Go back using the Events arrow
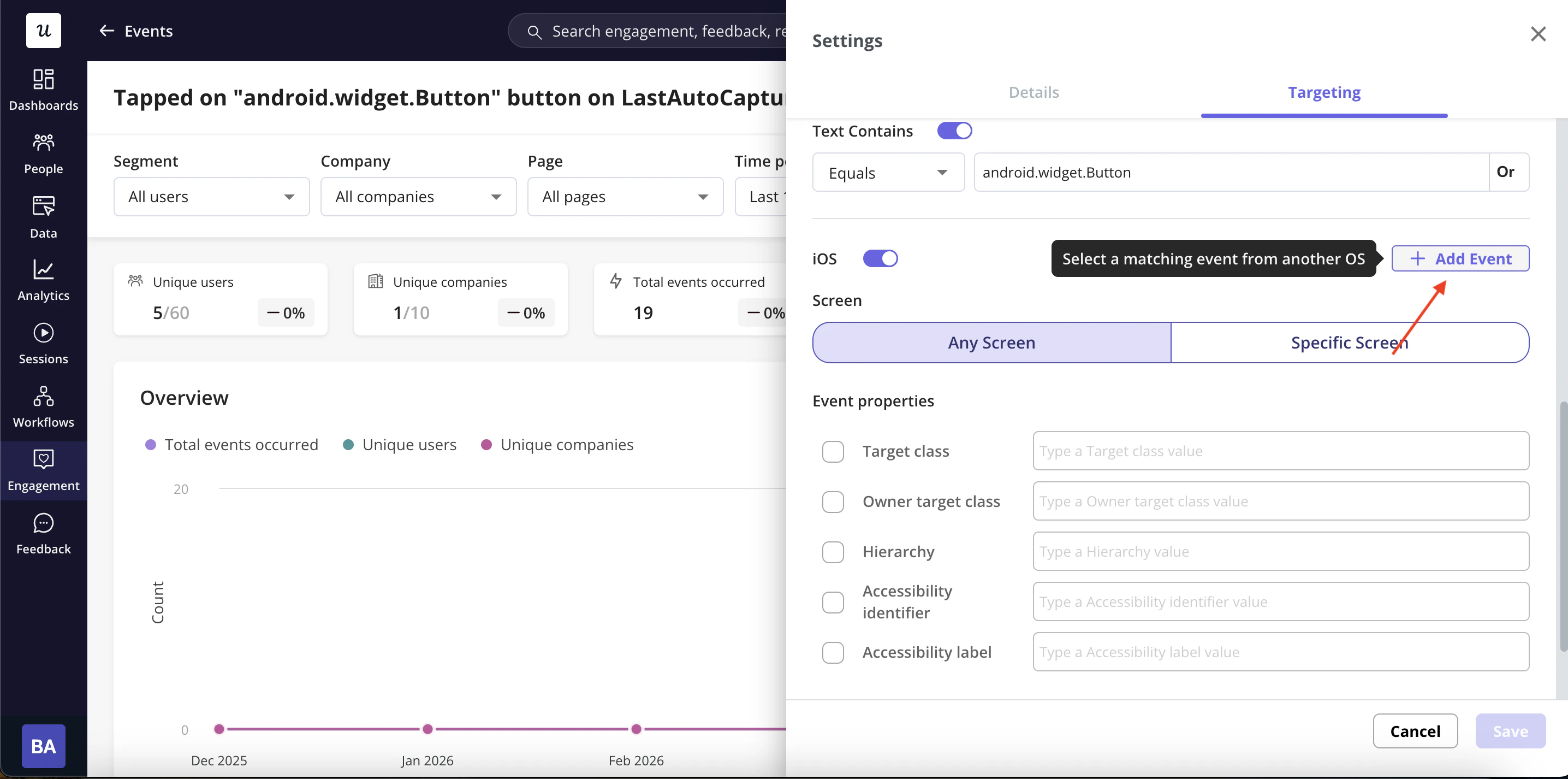 click(x=106, y=31)
